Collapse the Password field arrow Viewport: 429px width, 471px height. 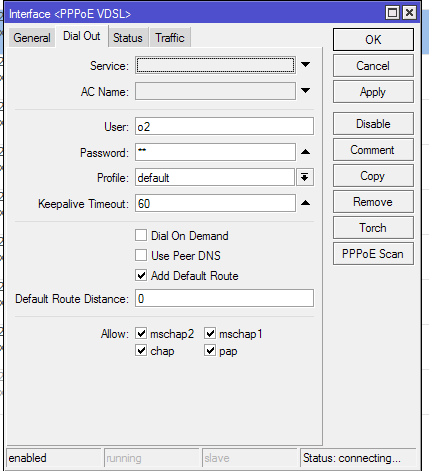point(305,152)
